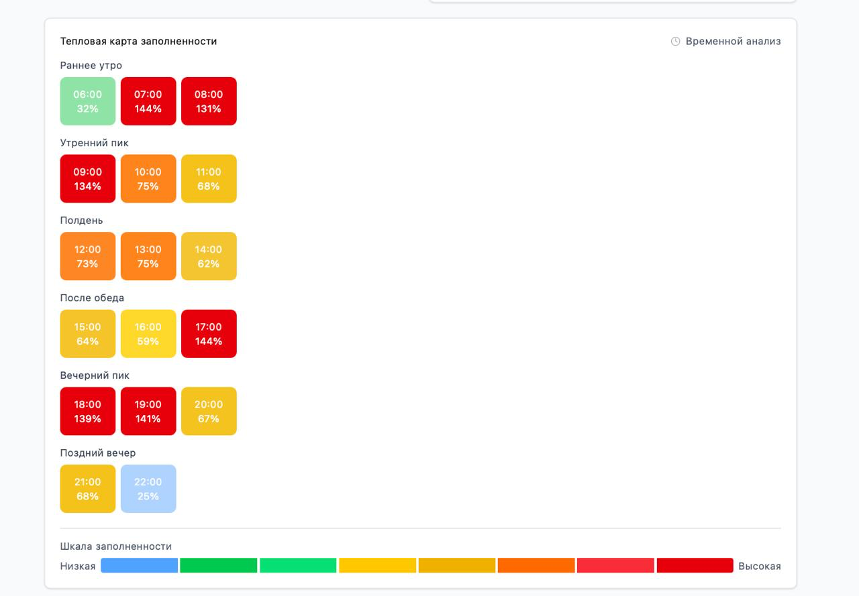
Task: Click the 14:00 cell showing 62%
Action: pyautogui.click(x=209, y=256)
